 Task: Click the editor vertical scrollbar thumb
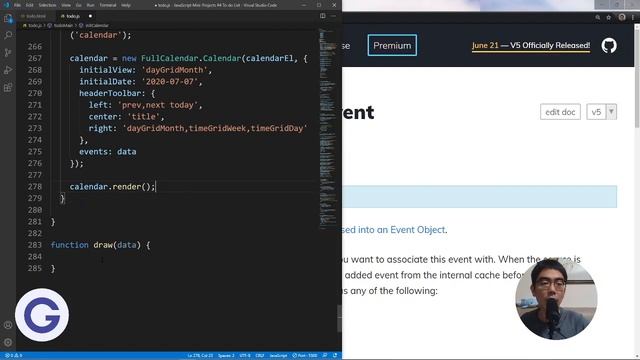339,319
